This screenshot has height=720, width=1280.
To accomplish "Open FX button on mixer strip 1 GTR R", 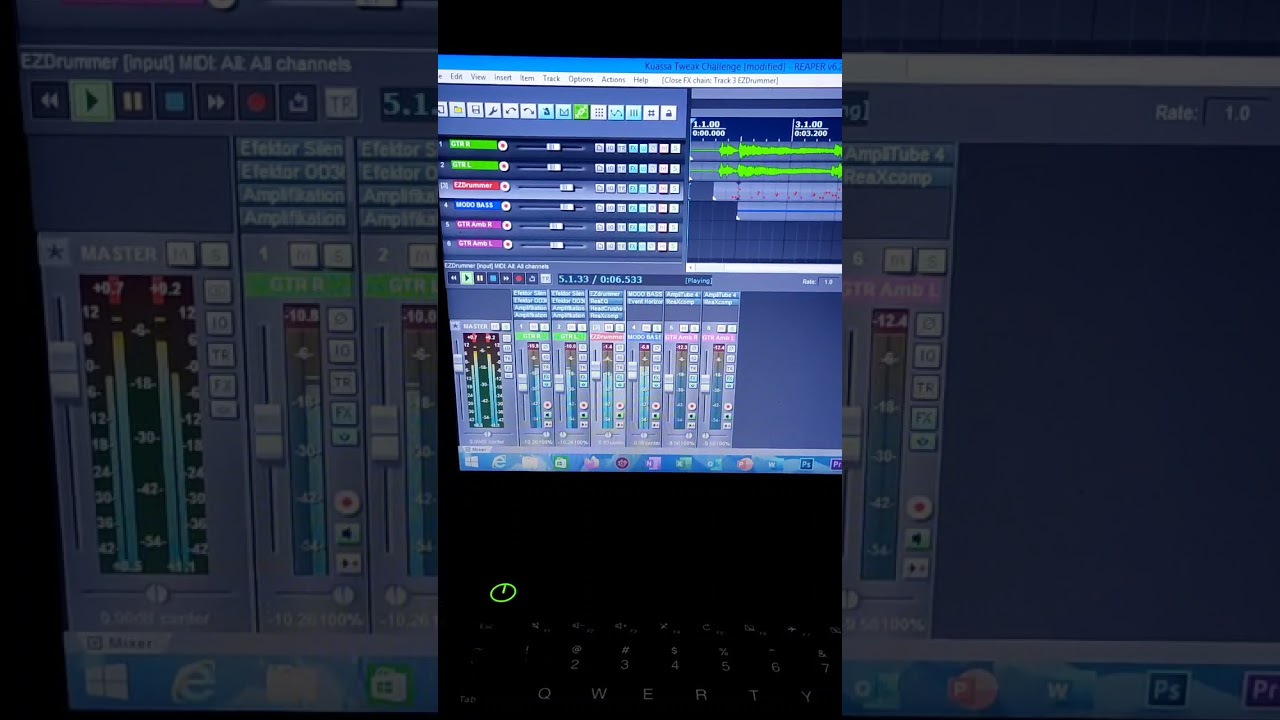I will click(546, 377).
